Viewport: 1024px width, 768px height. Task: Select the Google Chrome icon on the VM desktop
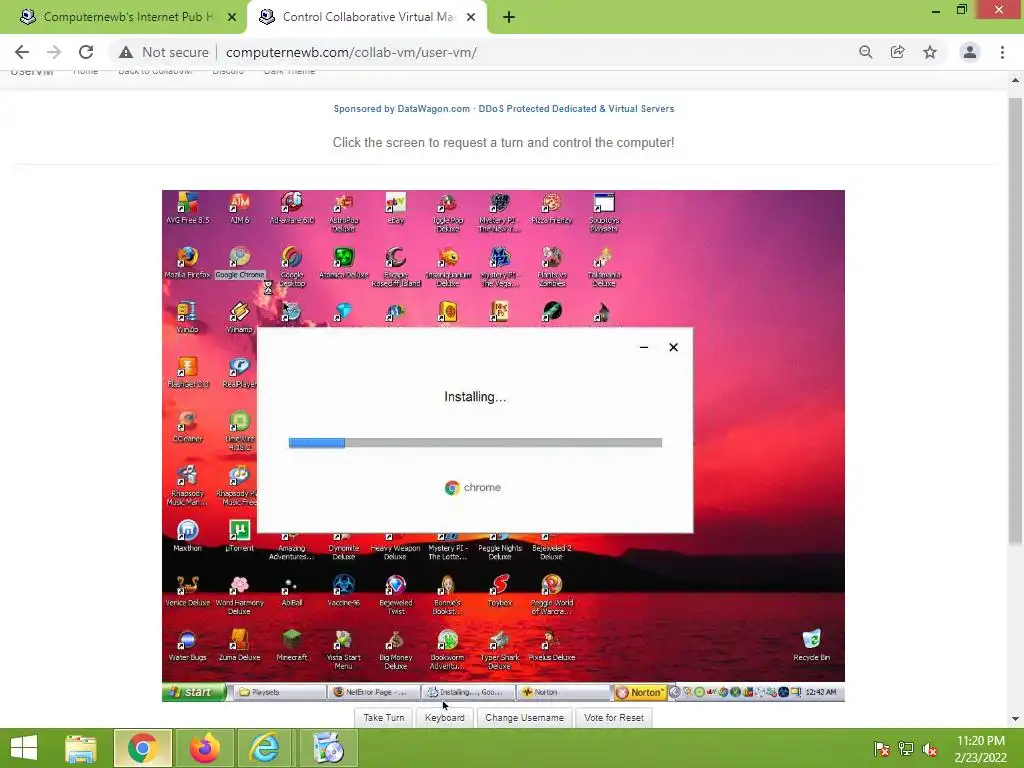coord(240,263)
